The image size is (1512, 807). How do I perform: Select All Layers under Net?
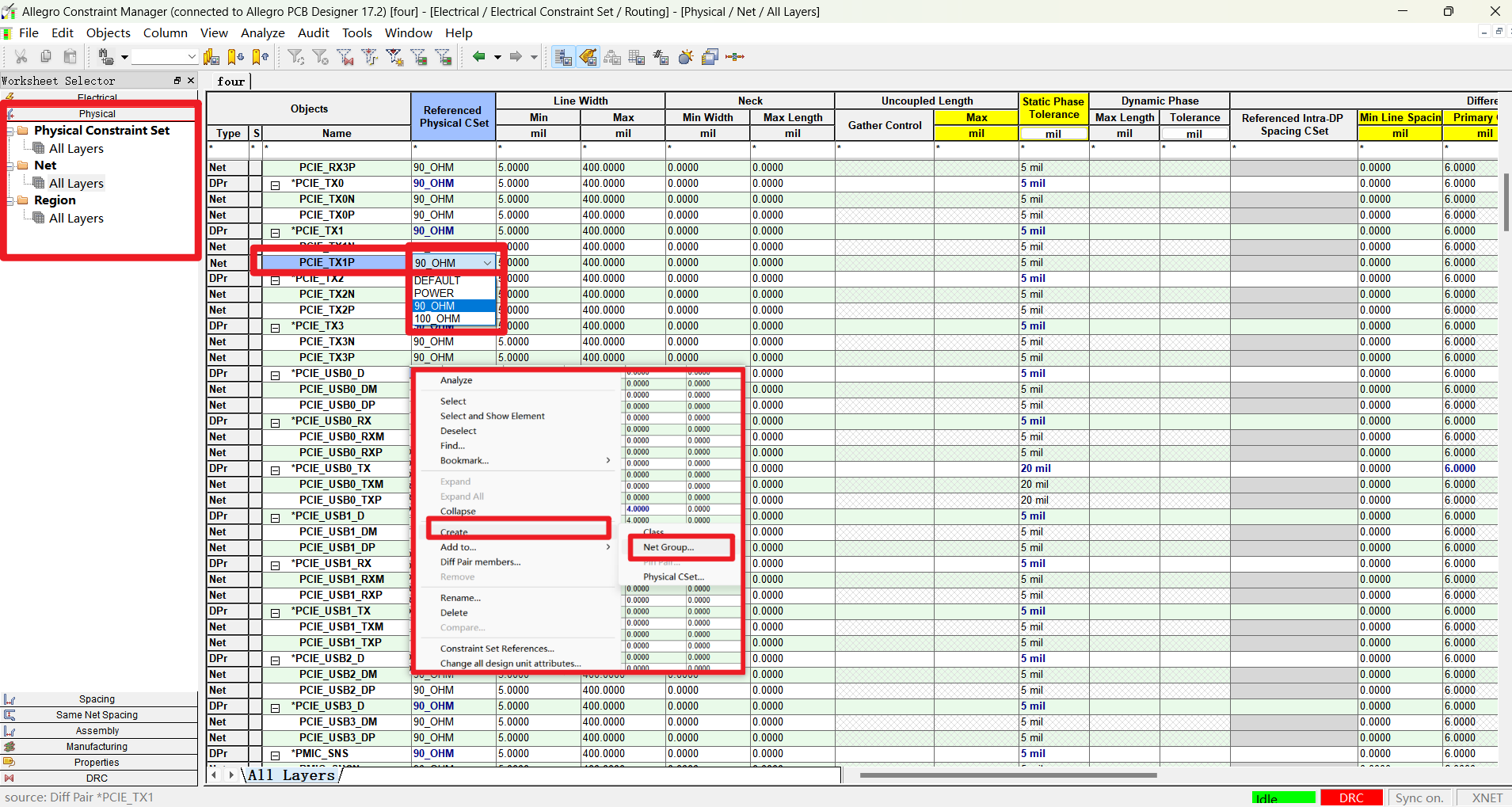pyautogui.click(x=76, y=183)
